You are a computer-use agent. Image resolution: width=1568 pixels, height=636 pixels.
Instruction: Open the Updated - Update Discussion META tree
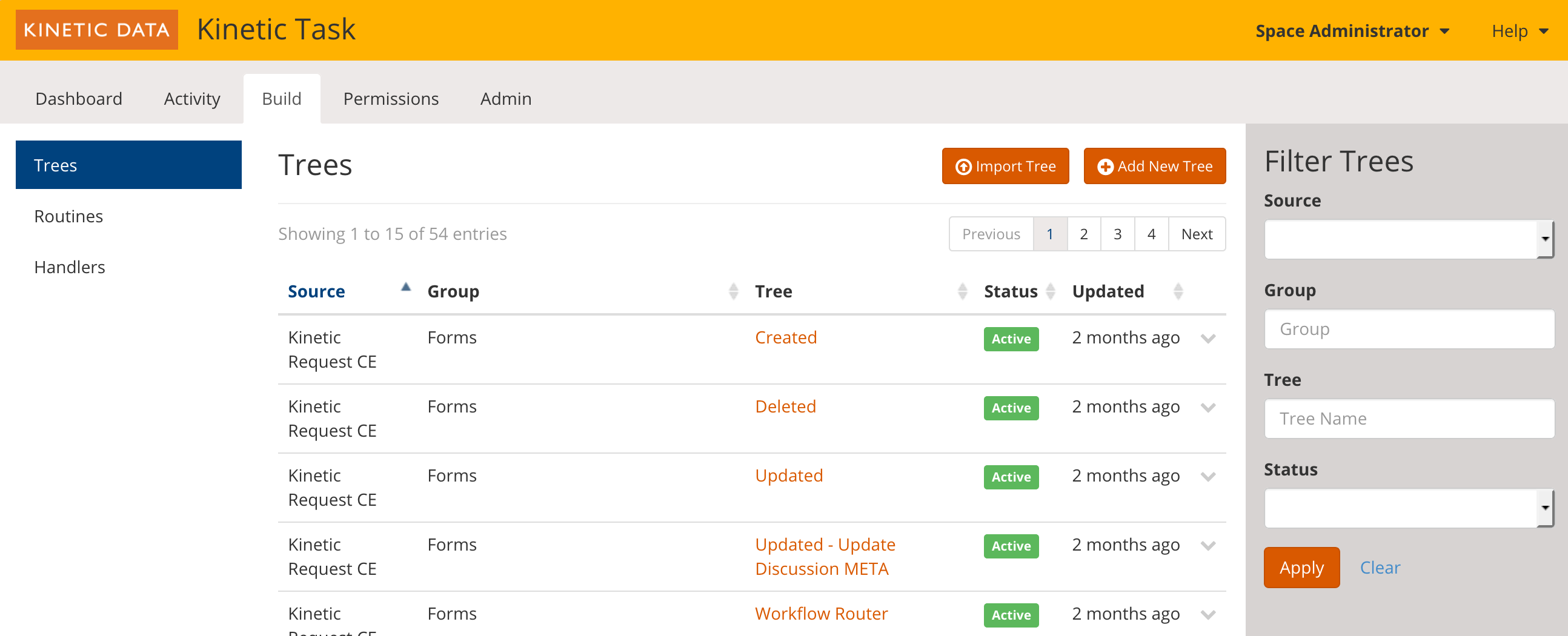pos(825,556)
